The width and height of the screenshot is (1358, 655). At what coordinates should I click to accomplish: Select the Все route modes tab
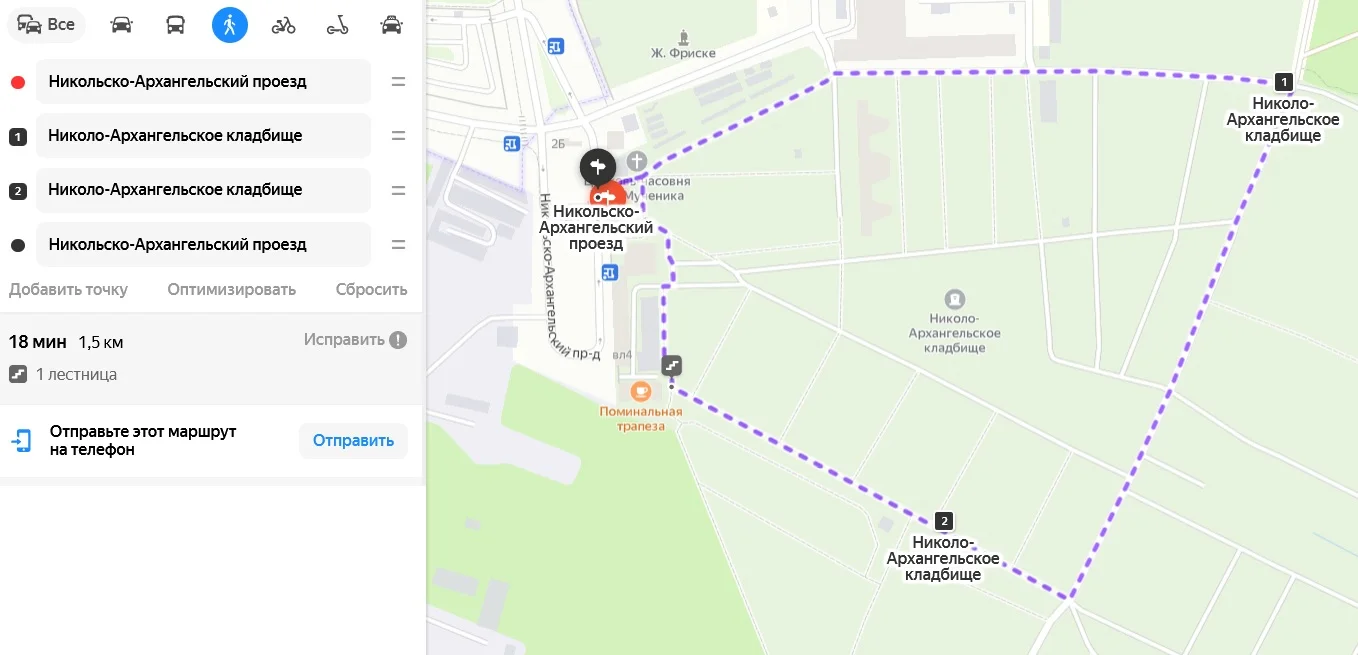tap(46, 25)
